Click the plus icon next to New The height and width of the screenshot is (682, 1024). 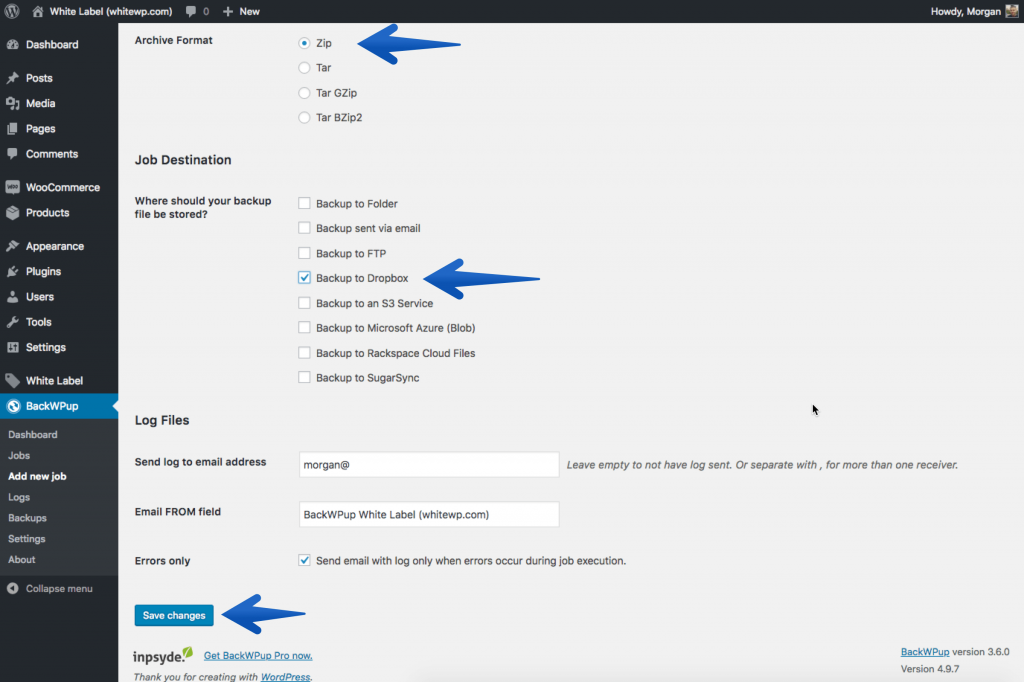coord(227,11)
